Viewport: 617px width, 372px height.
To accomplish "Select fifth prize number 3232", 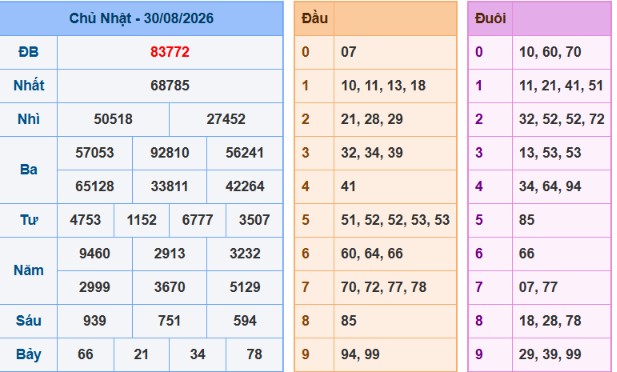I will pos(245,254).
